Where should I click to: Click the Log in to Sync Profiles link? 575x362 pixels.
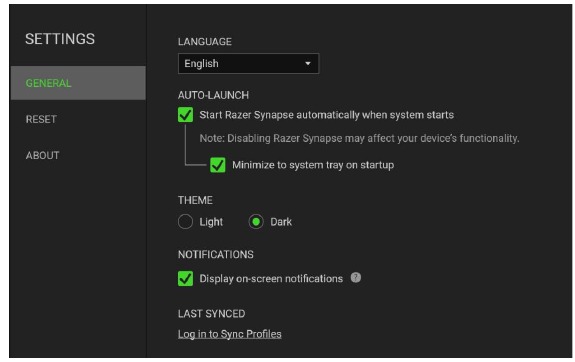pyautogui.click(x=230, y=334)
